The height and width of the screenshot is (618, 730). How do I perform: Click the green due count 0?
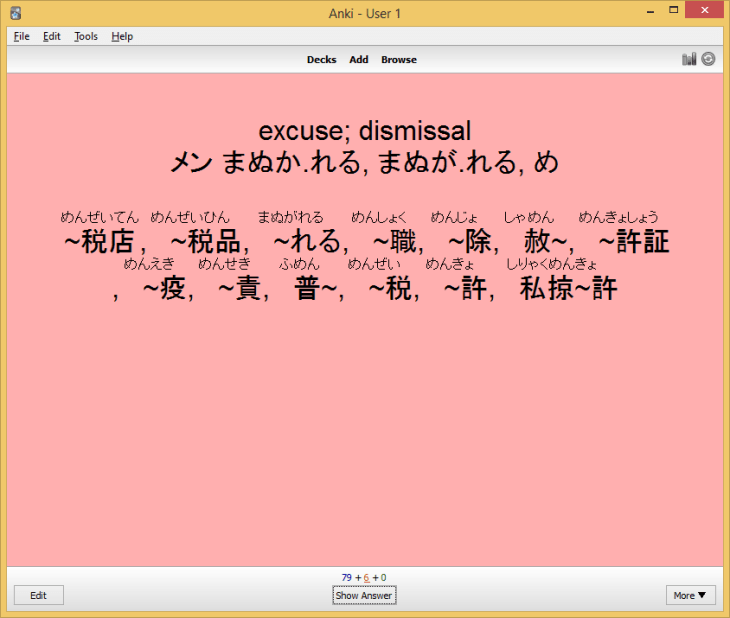click(x=383, y=578)
